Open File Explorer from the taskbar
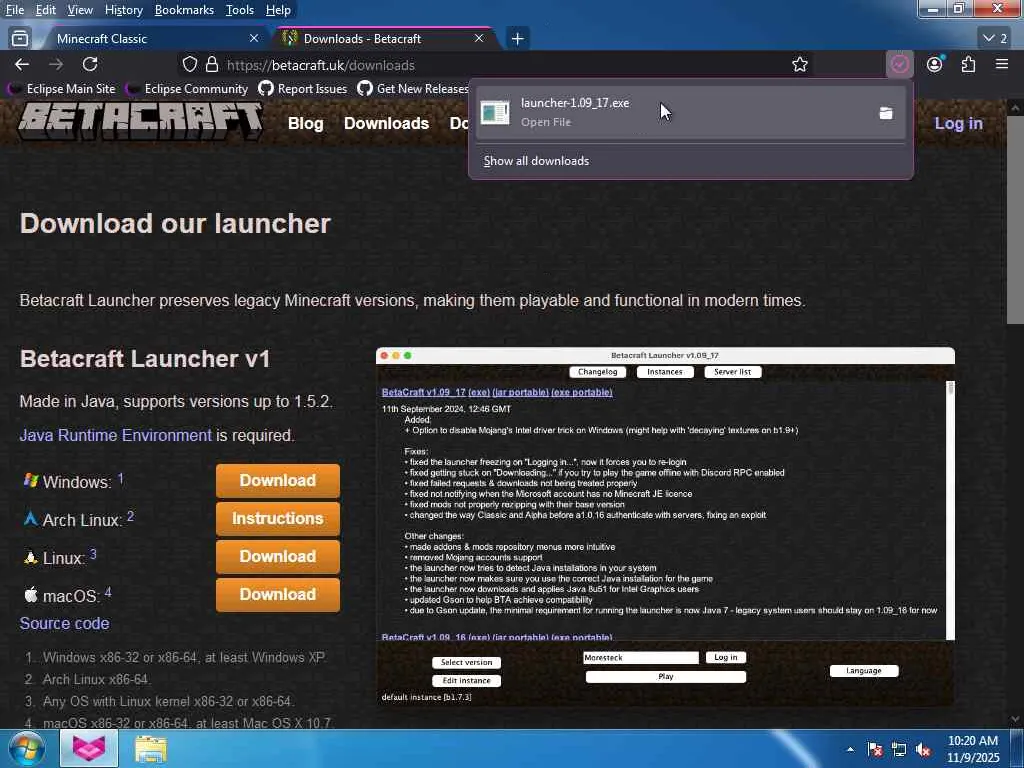Viewport: 1024px width, 768px height. [x=151, y=748]
